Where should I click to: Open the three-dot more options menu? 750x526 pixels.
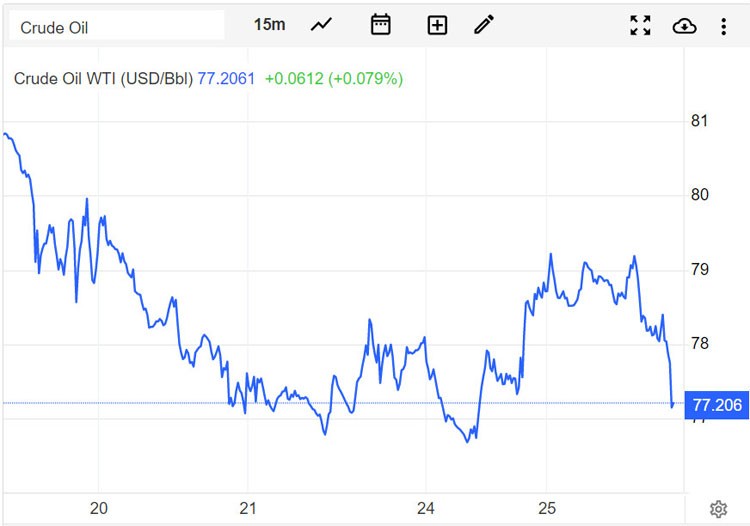(723, 26)
